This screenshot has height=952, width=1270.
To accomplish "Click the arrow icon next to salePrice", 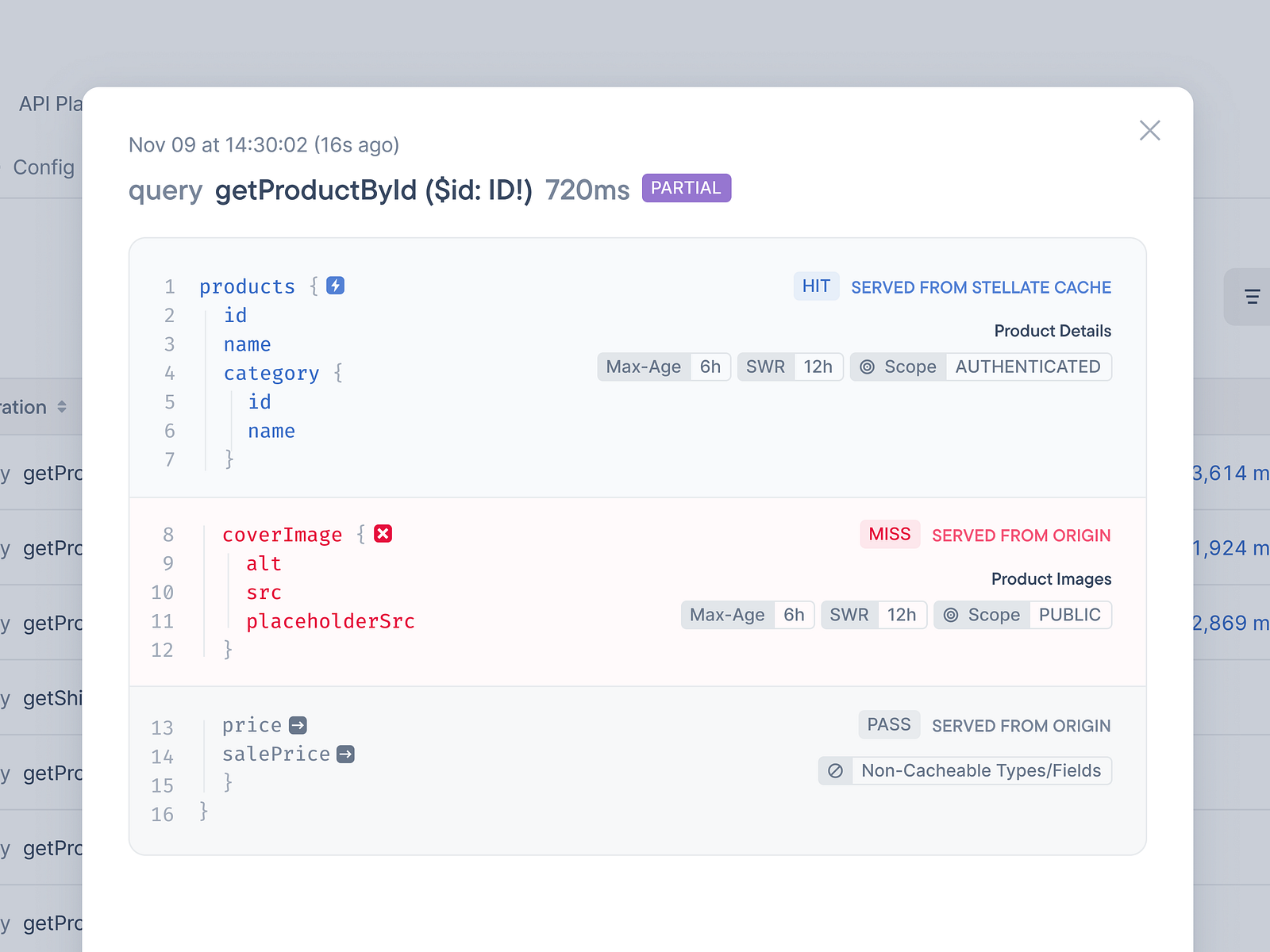I will [344, 754].
